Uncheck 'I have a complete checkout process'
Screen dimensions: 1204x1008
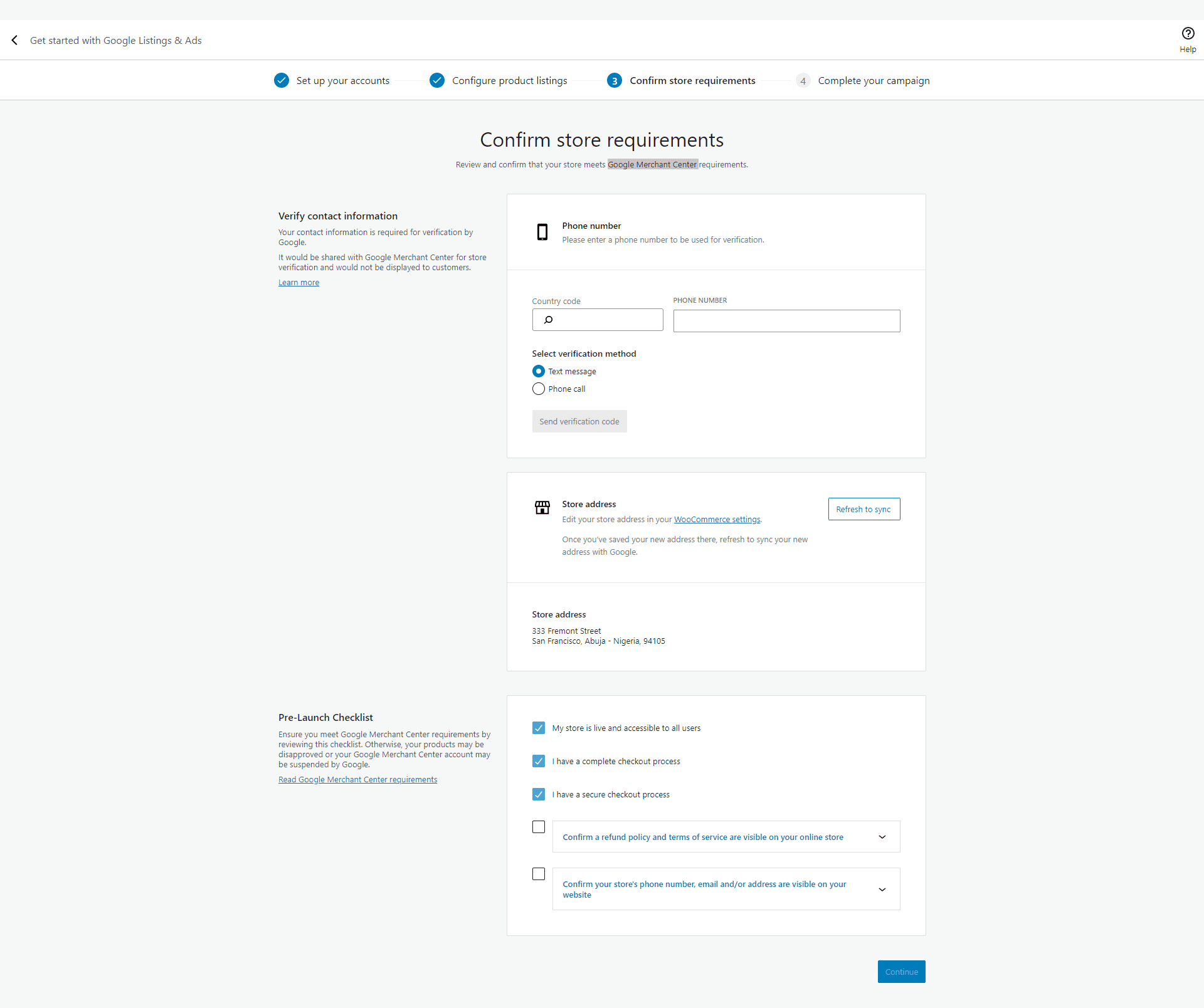[539, 761]
